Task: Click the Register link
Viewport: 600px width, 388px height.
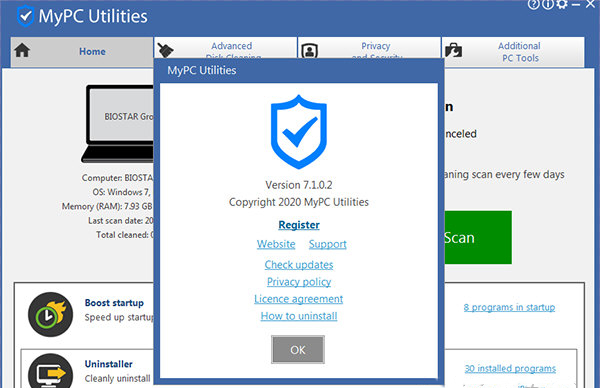Action: point(299,225)
